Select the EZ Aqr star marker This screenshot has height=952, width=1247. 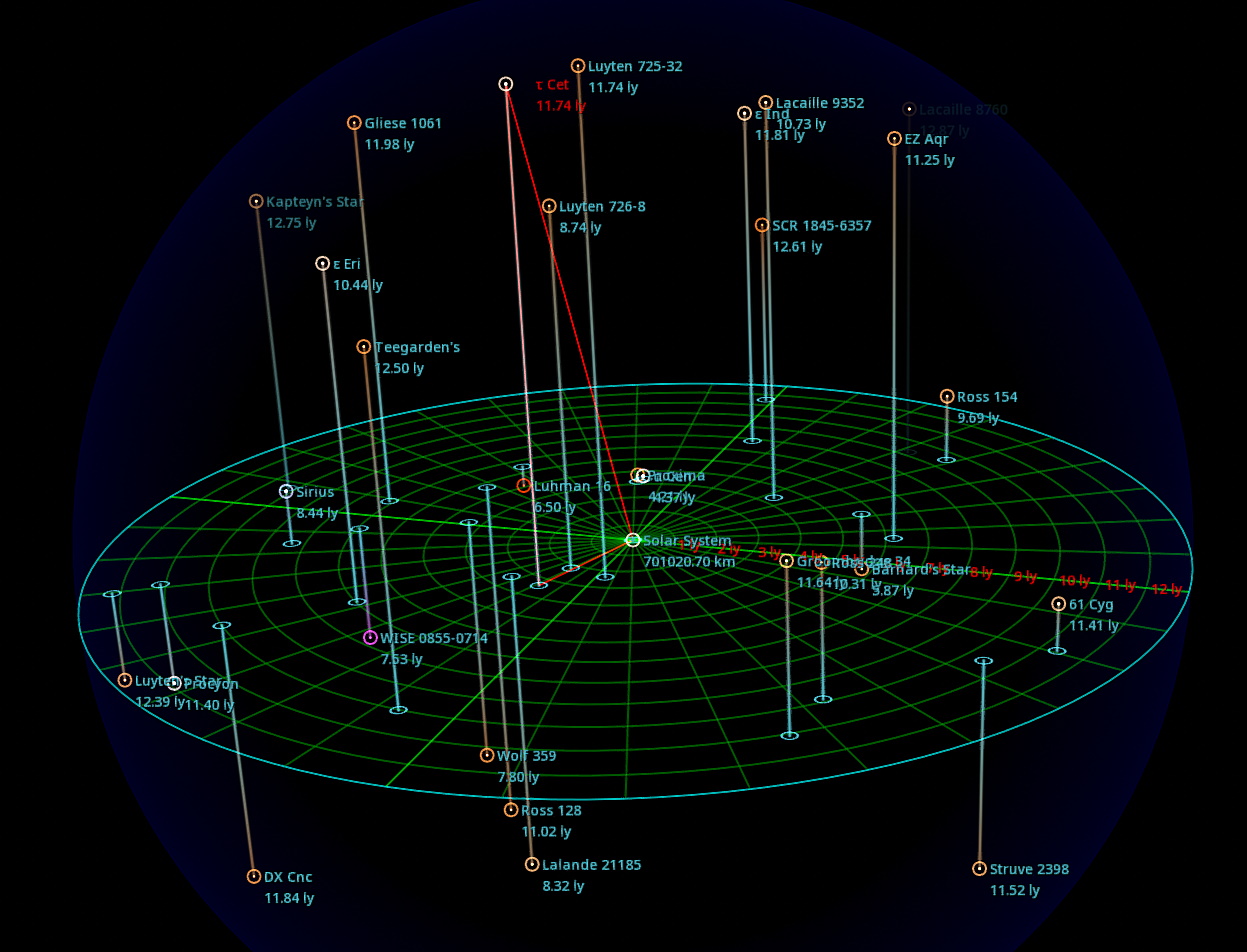click(895, 139)
